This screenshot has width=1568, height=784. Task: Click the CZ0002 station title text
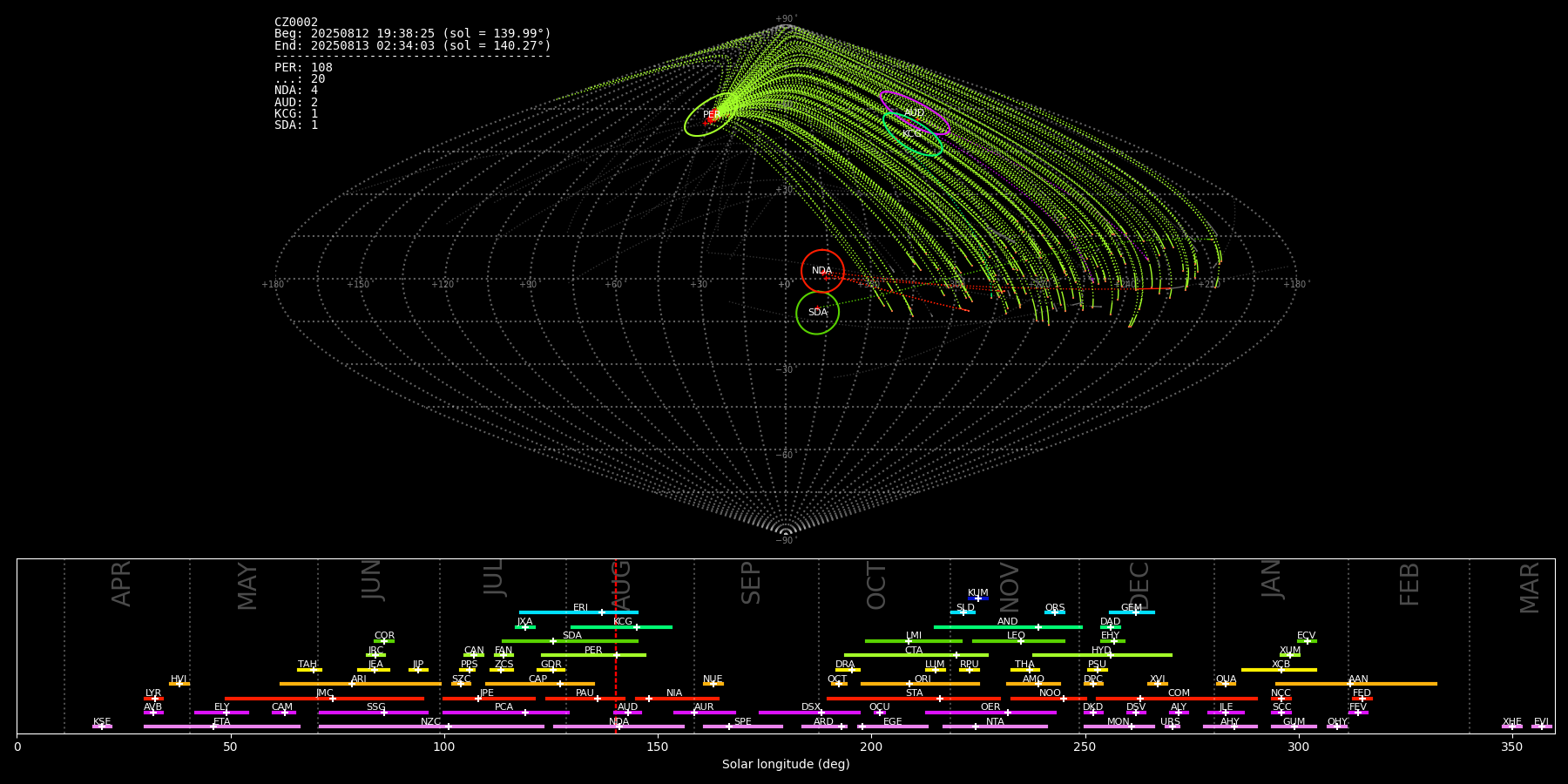(296, 23)
